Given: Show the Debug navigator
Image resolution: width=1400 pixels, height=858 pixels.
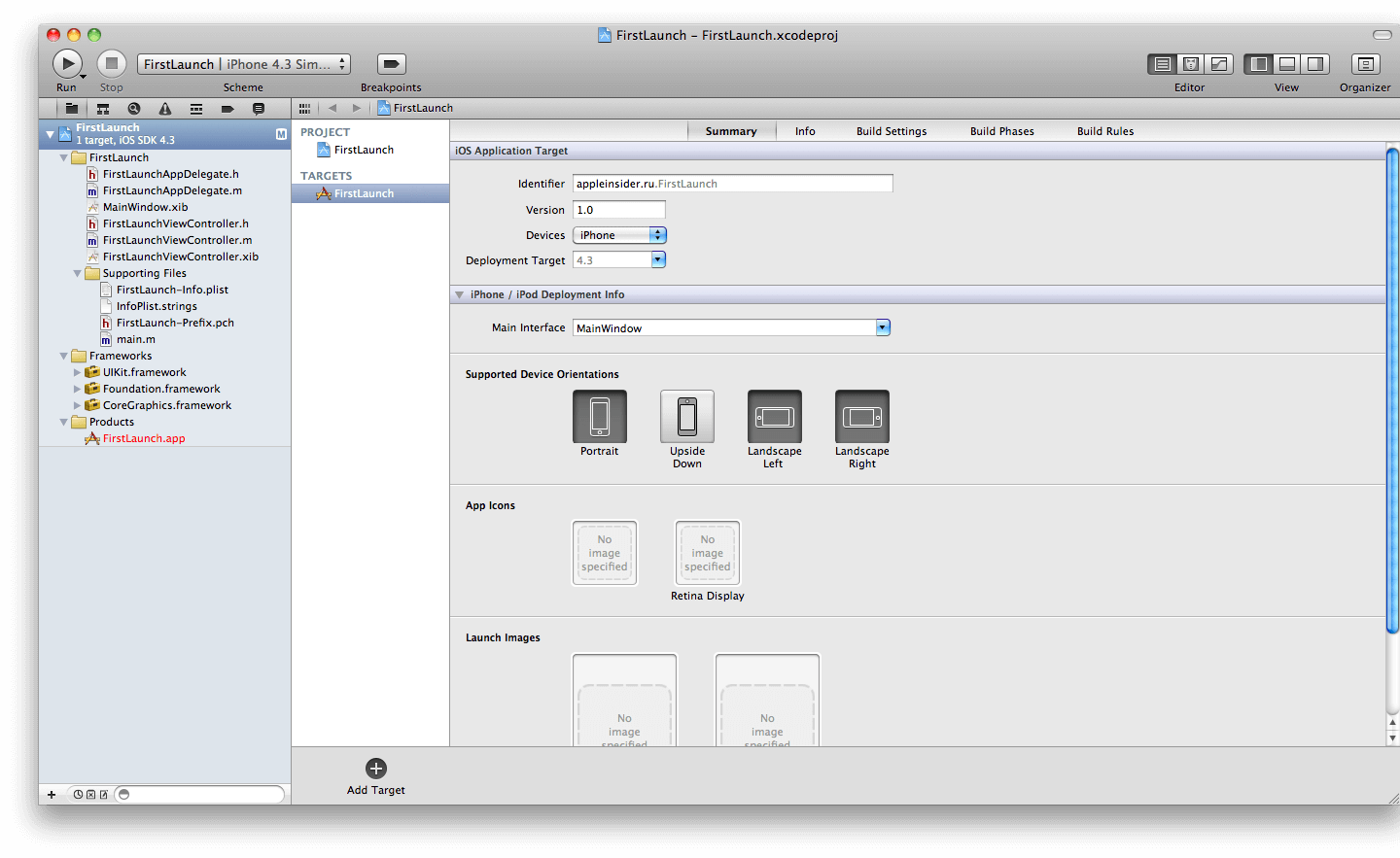Looking at the screenshot, I should pyautogui.click(x=196, y=109).
